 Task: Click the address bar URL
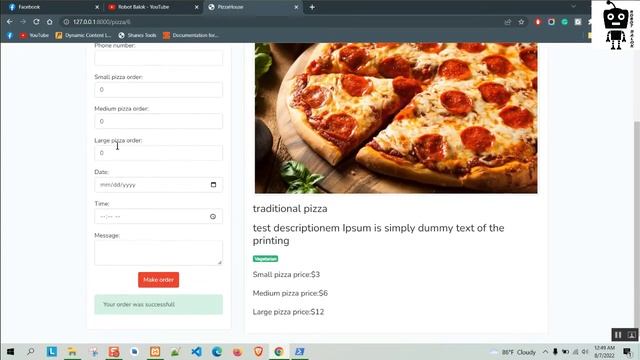[x=102, y=22]
